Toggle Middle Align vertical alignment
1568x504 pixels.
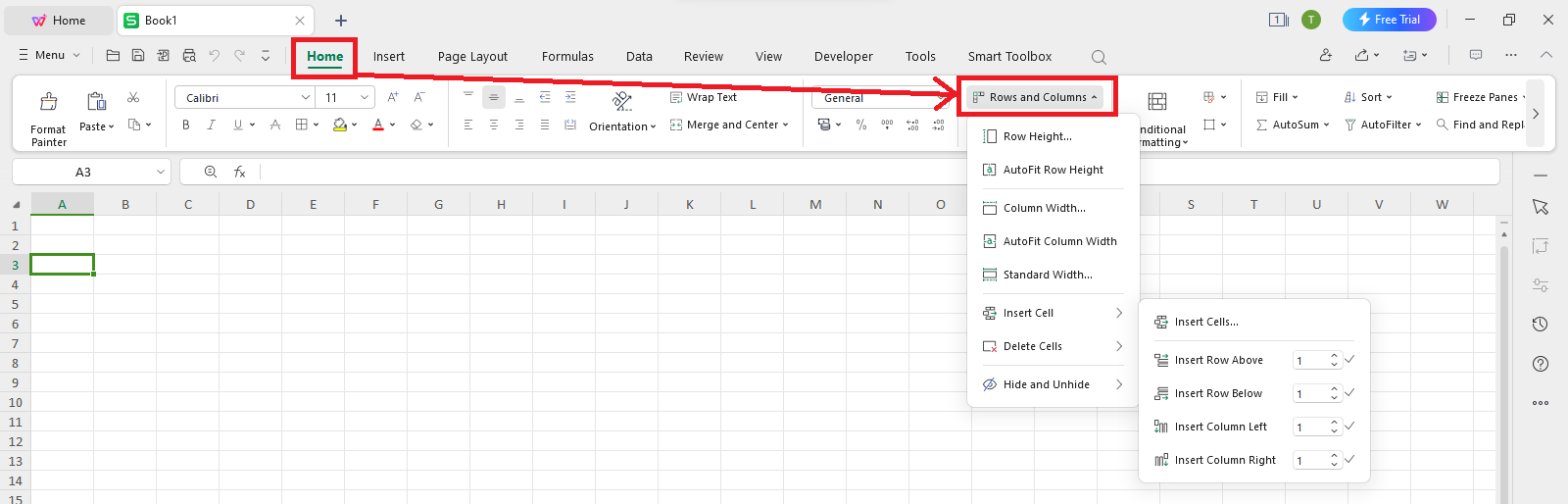point(494,97)
